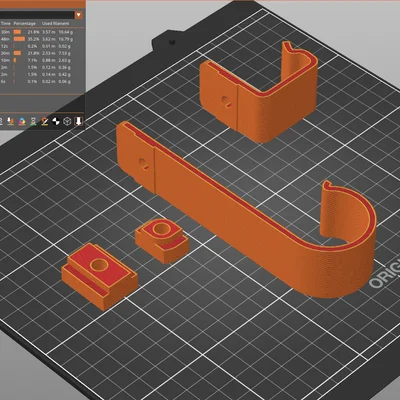Open the legend view type dropdown arrow
Viewport: 400px width, 400px height.
[x=79, y=15]
